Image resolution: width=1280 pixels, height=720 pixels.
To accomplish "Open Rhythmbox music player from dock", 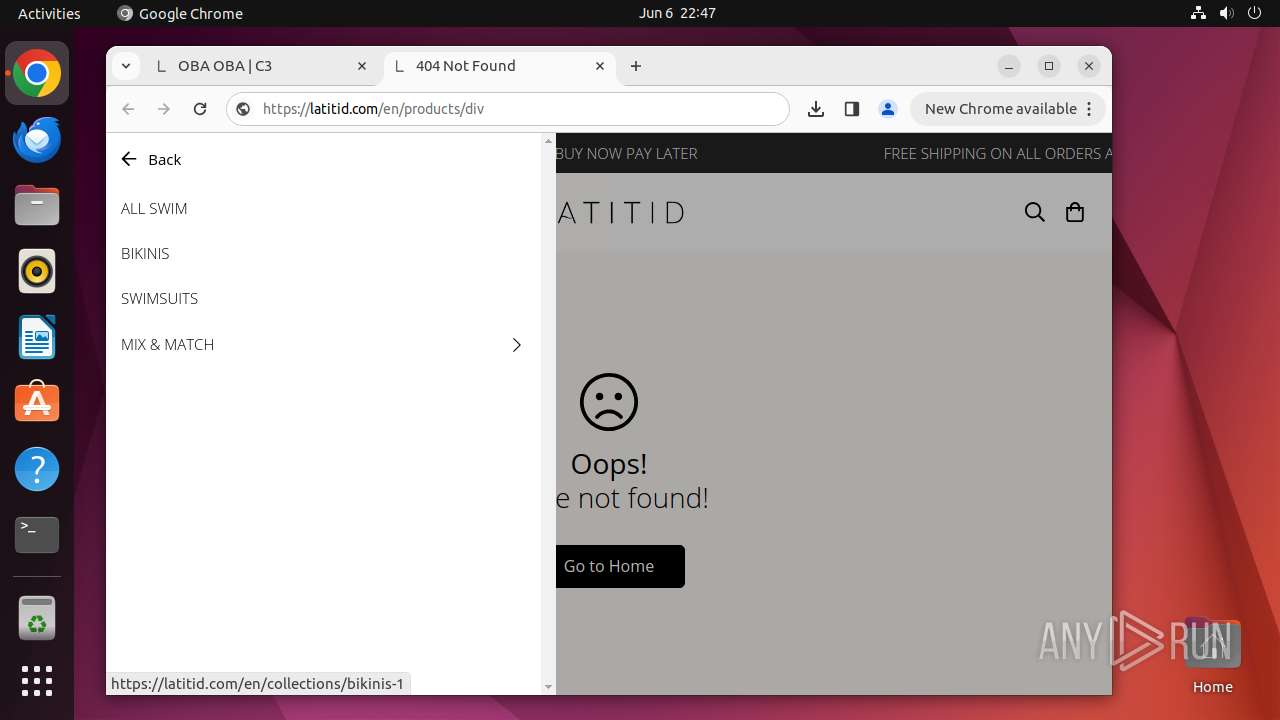I will tap(37, 271).
